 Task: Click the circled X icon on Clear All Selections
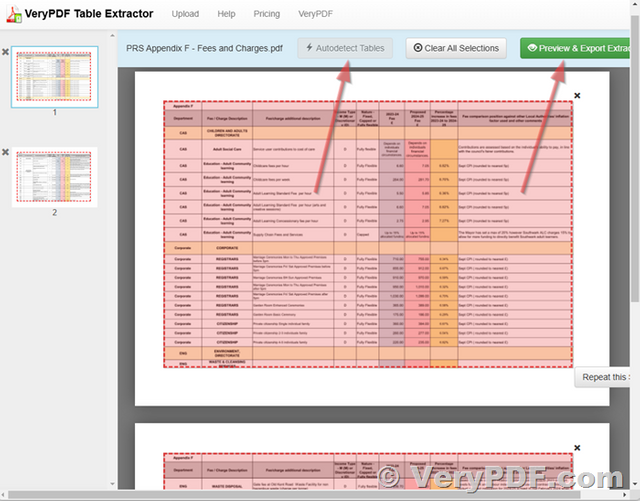[x=418, y=48]
